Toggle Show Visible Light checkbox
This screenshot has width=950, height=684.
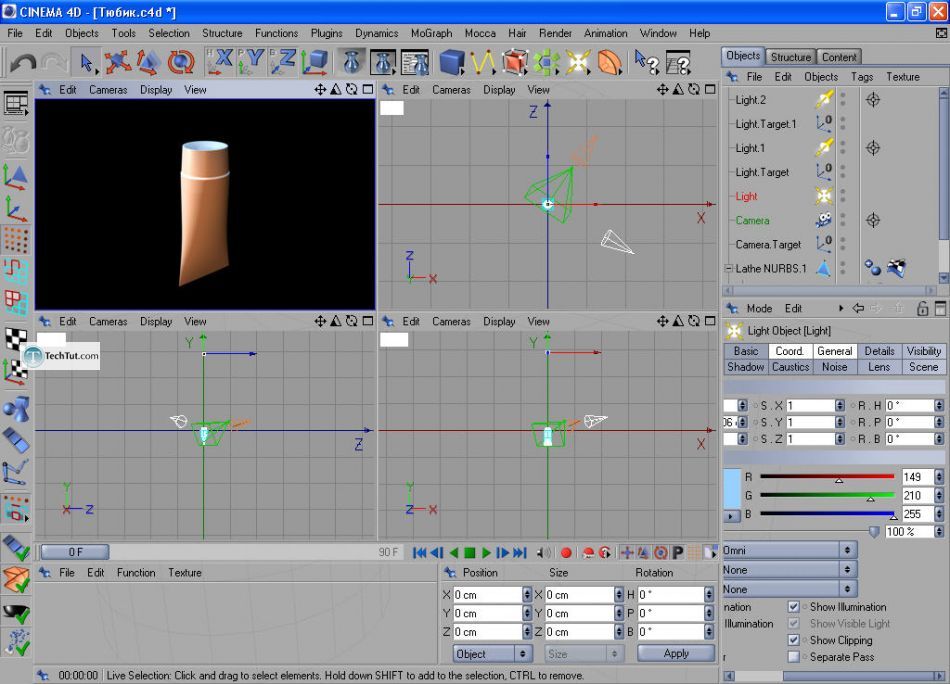click(793, 623)
